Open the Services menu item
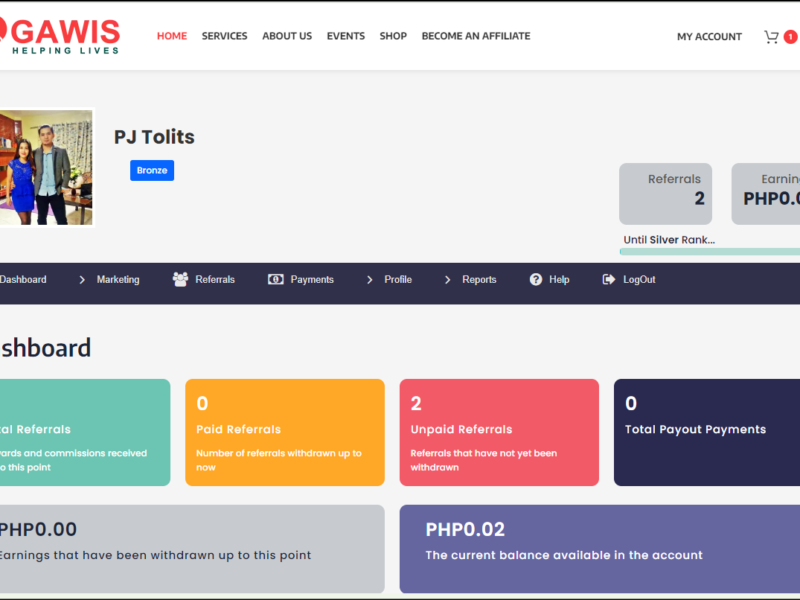The height and width of the screenshot is (600, 800). (224, 36)
